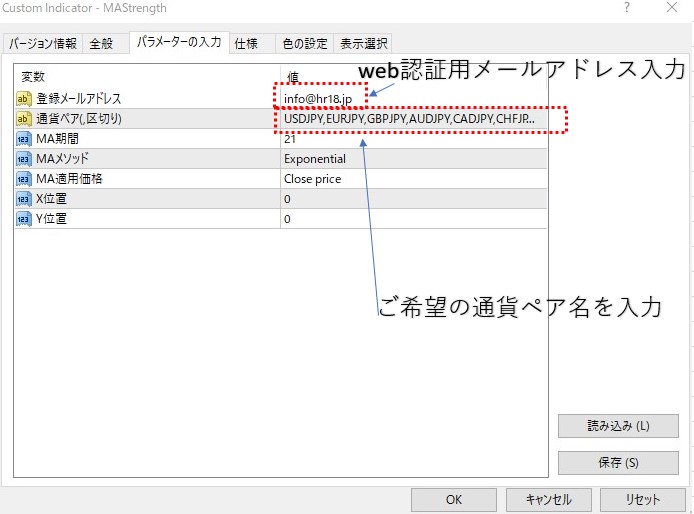Click string icon beside 登録メールアドレス
Viewport: 694px width, 514px height.
tap(23, 98)
